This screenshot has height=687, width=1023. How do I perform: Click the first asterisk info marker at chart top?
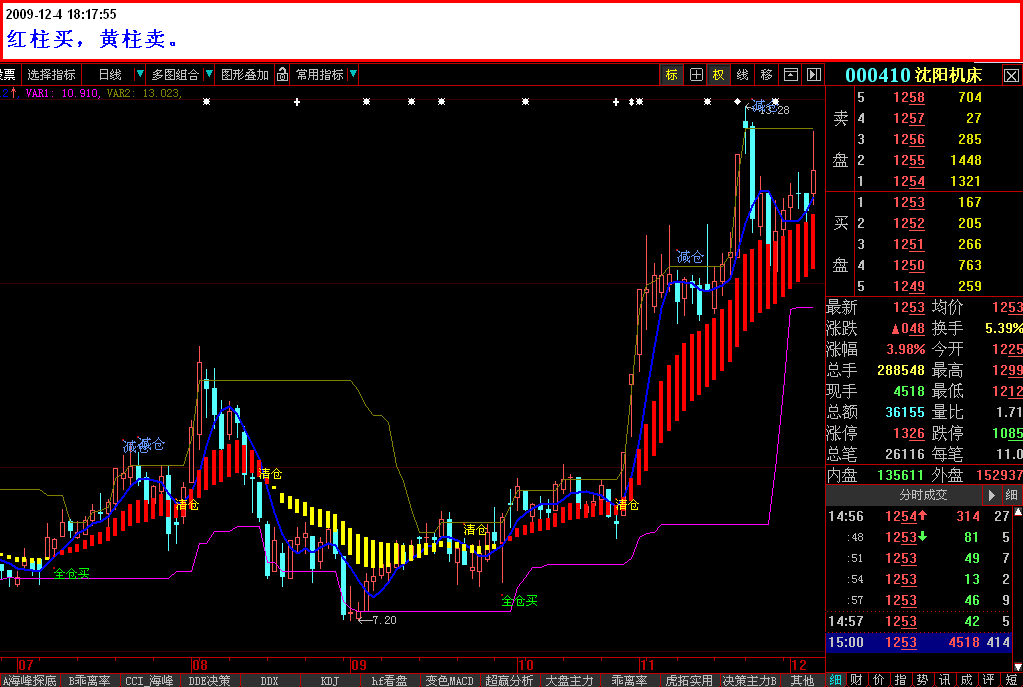point(206,102)
